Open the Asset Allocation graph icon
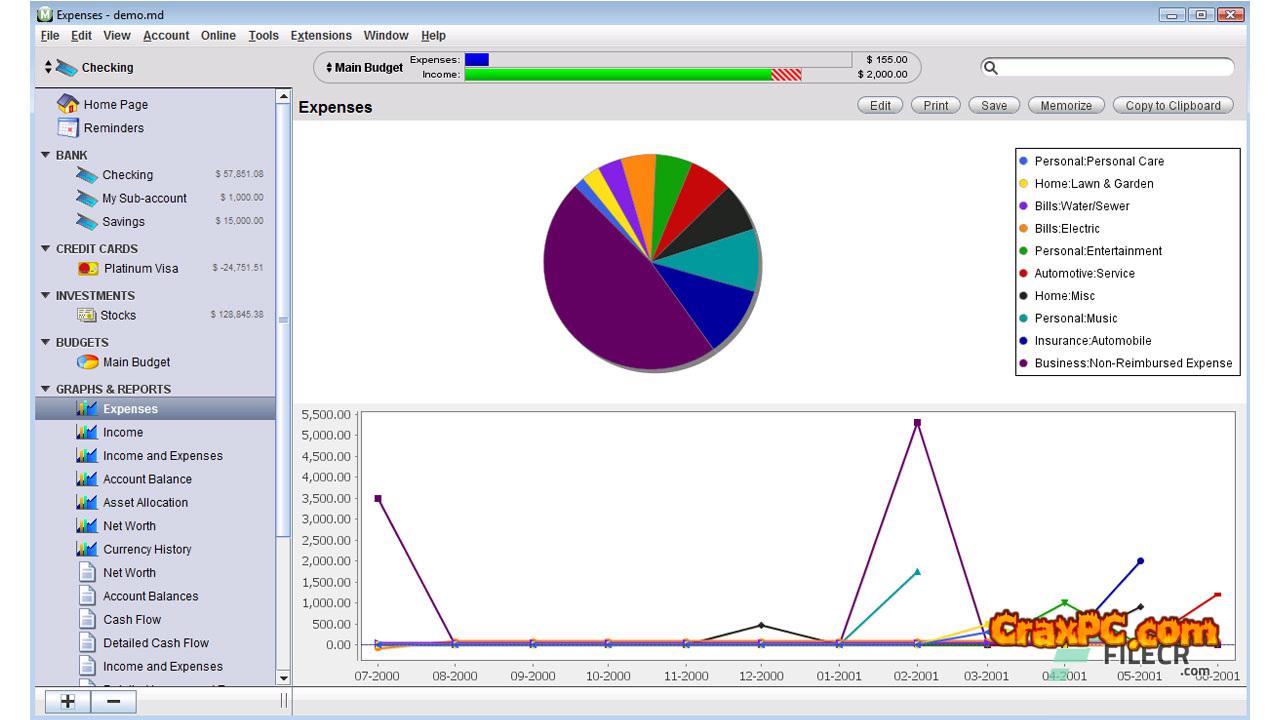Image resolution: width=1280 pixels, height=720 pixels. coord(87,502)
